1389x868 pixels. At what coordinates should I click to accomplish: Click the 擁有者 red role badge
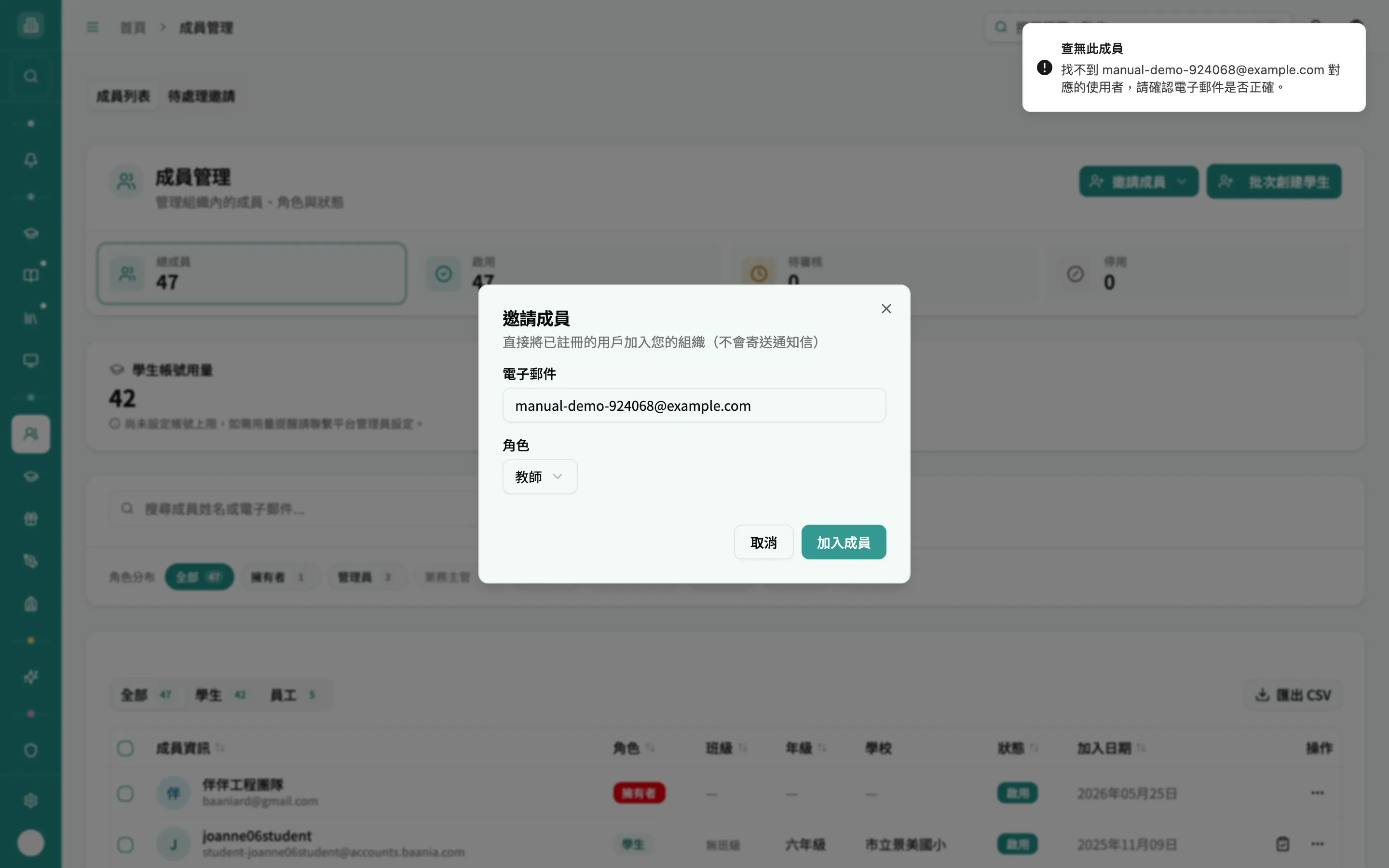click(639, 793)
